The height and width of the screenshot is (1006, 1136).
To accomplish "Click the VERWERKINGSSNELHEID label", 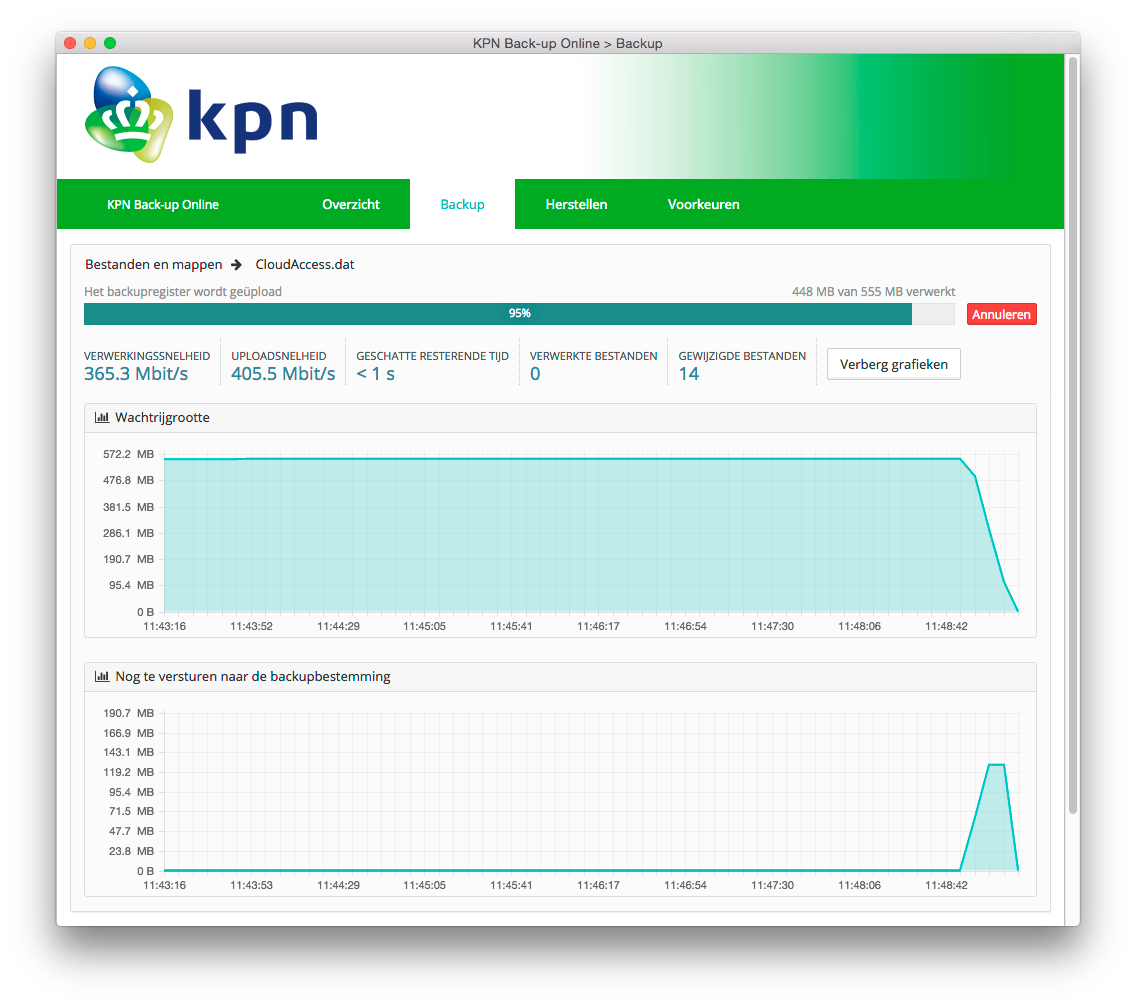I will (147, 356).
